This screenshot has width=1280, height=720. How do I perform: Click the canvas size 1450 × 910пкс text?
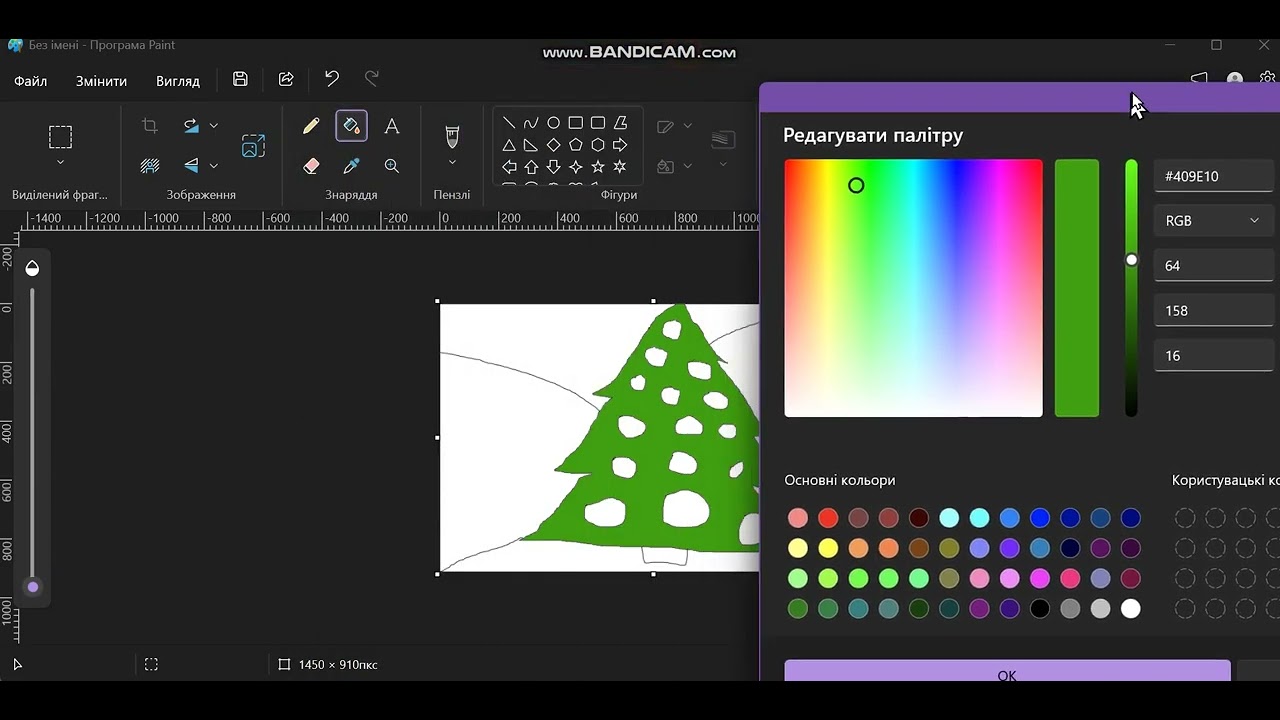[x=338, y=665]
